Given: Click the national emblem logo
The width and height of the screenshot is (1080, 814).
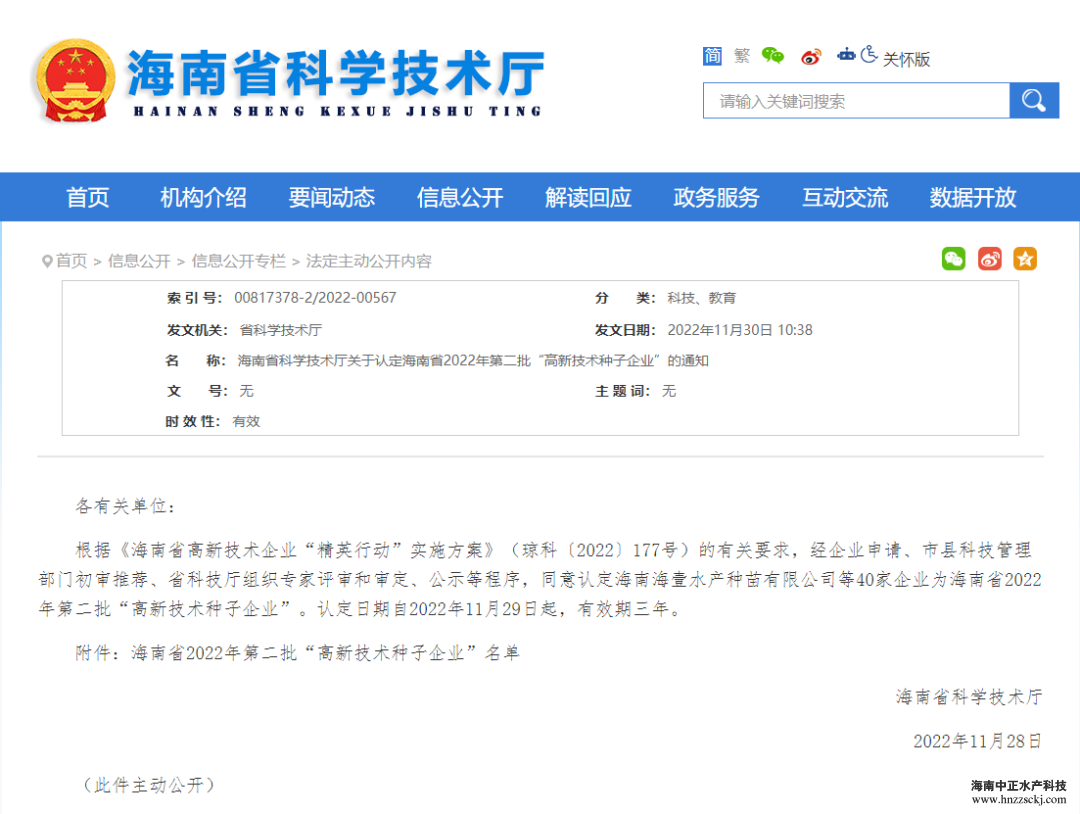Looking at the screenshot, I should (x=74, y=82).
